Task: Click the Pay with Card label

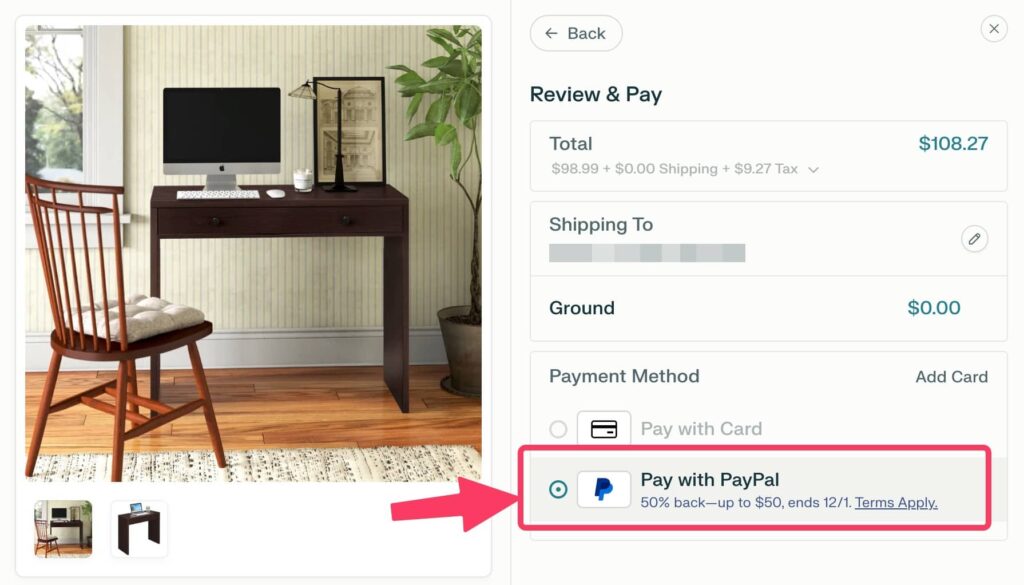Action: point(701,429)
